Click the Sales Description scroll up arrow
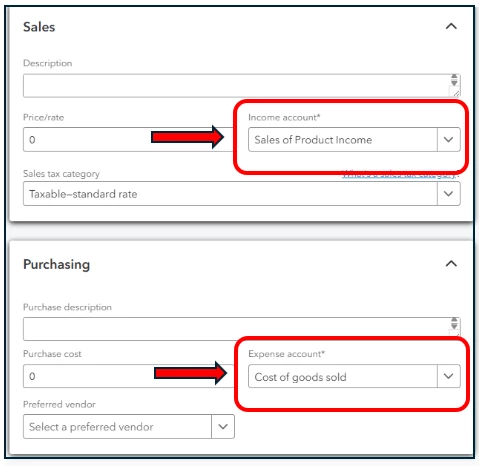479x466 pixels. [454, 77]
